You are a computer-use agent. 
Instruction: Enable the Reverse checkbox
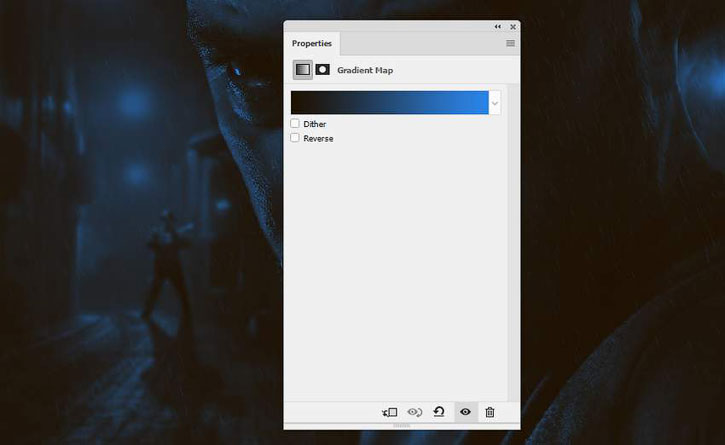click(295, 138)
